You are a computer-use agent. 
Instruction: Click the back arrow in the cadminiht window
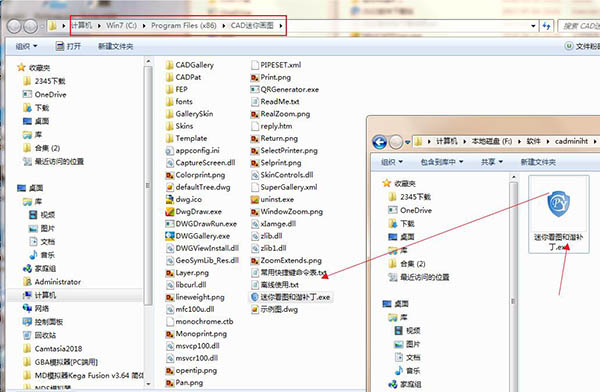point(379,142)
